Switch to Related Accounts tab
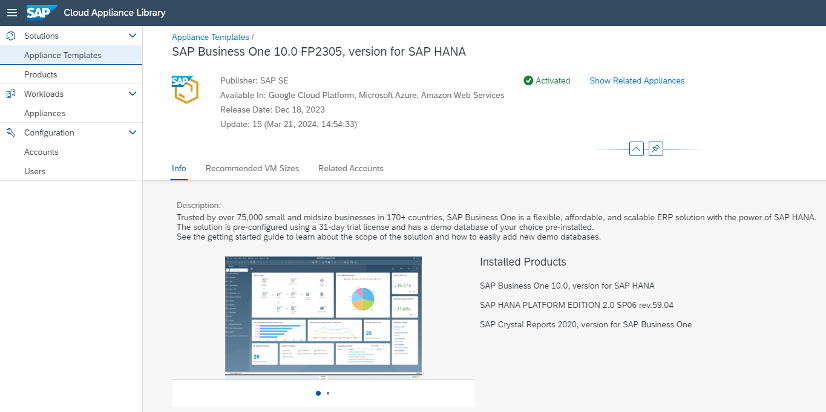Image resolution: width=826 pixels, height=412 pixels. 351,169
